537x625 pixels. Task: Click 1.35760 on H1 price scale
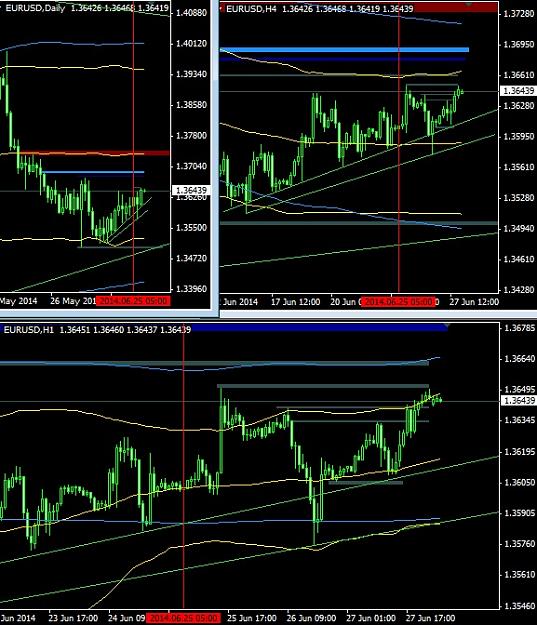coord(520,544)
